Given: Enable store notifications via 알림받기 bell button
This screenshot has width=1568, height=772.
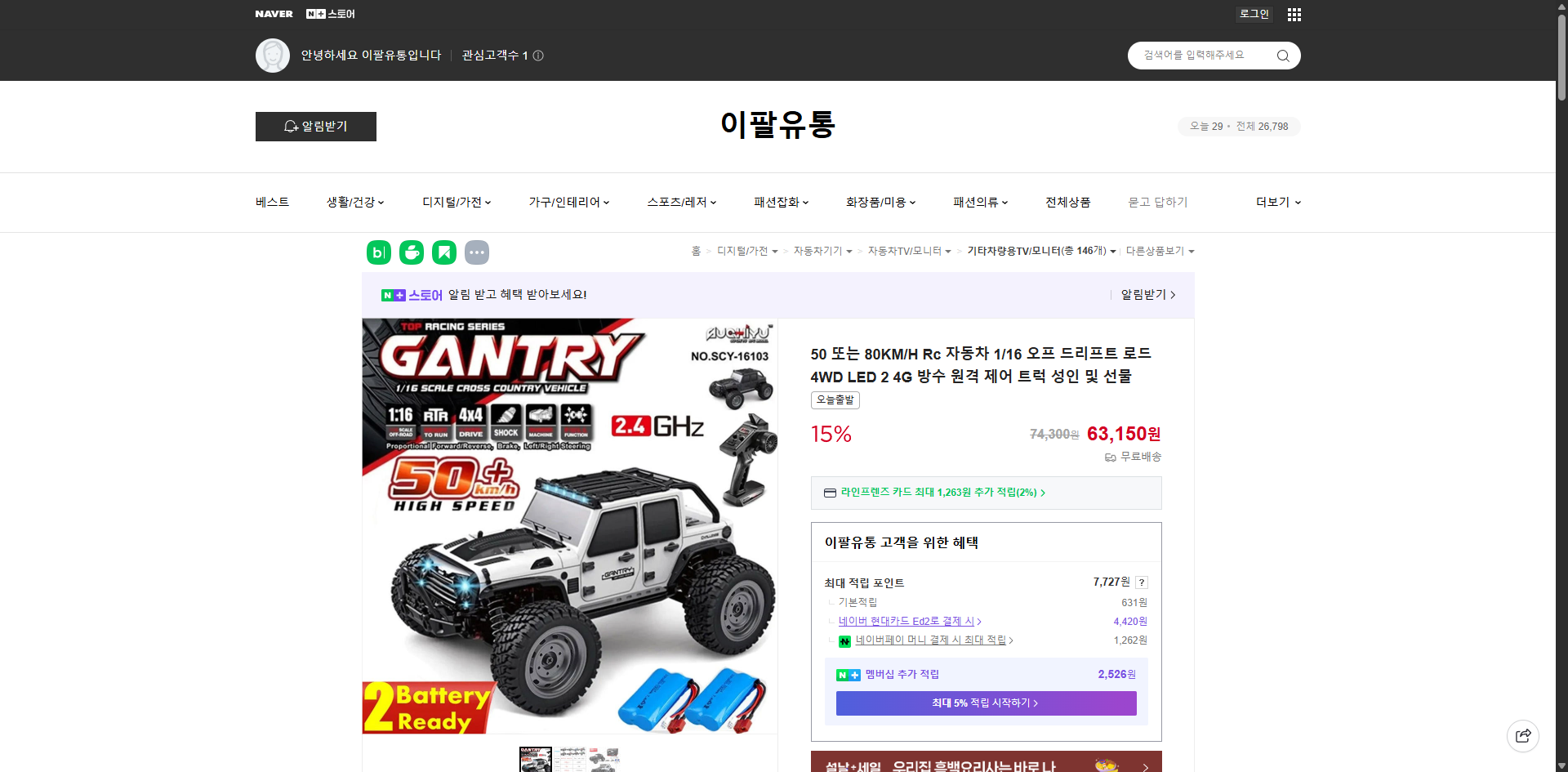Looking at the screenshot, I should point(315,127).
